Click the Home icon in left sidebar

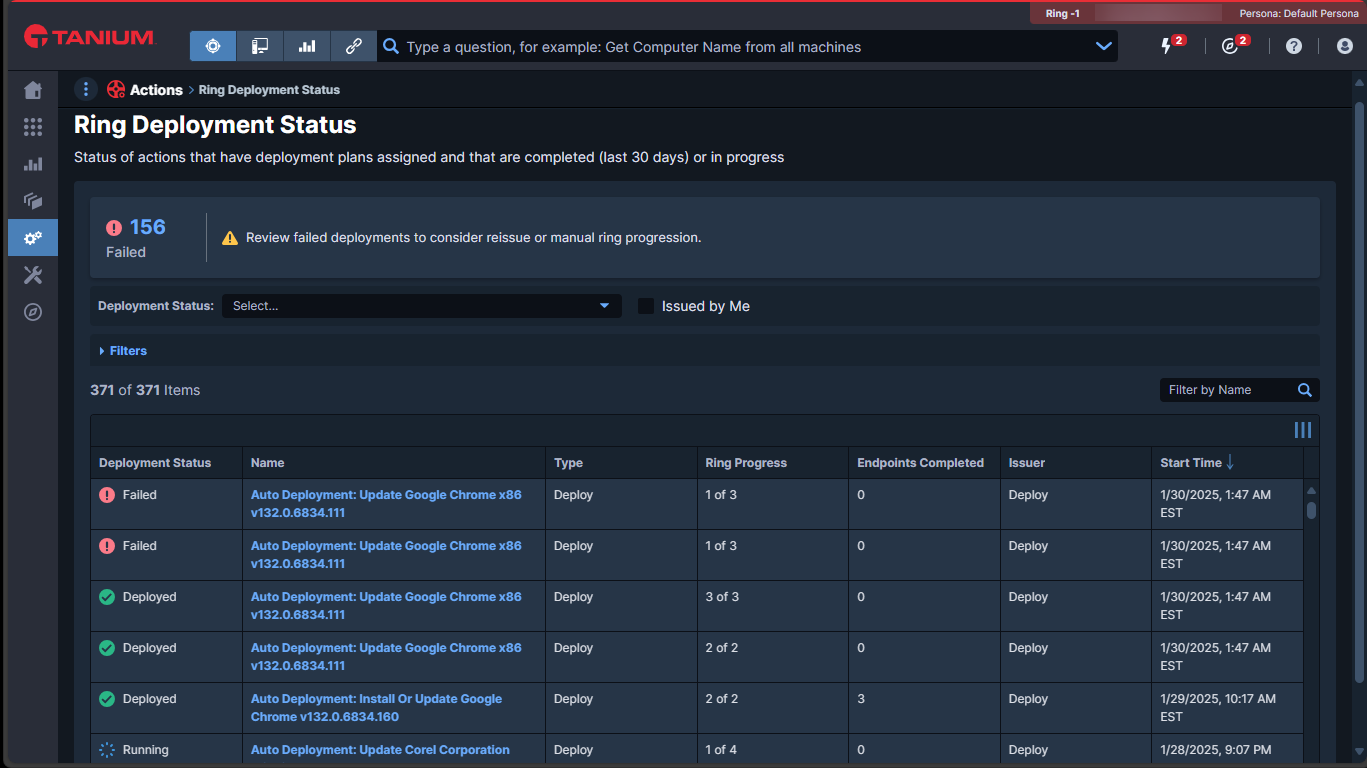point(33,91)
